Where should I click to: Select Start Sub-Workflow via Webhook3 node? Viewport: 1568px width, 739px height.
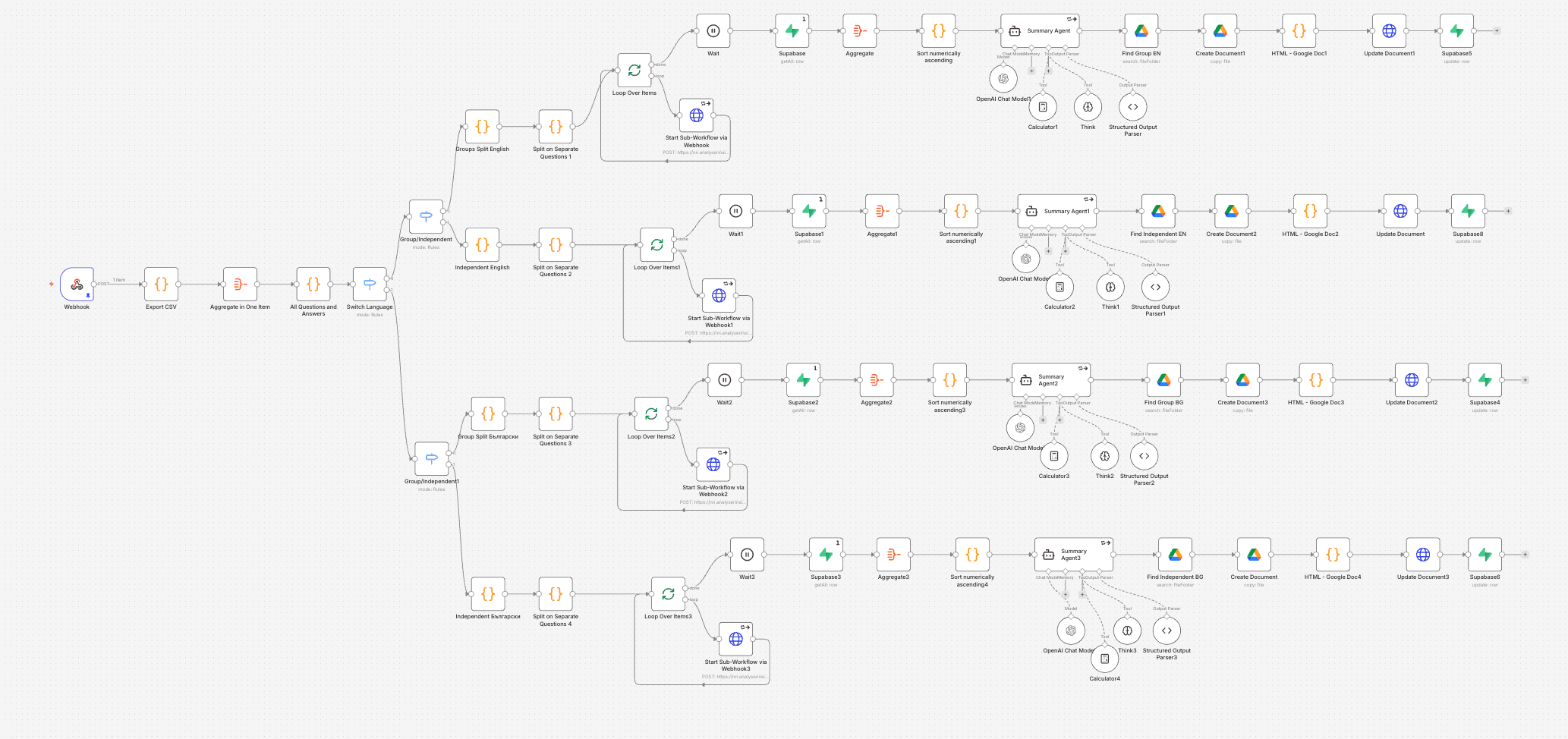[x=735, y=640]
